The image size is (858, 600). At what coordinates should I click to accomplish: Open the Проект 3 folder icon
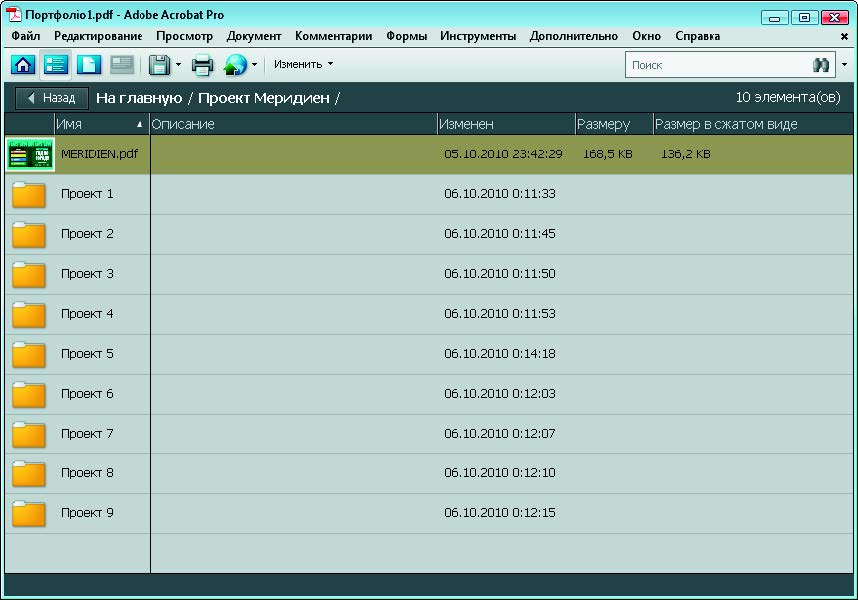pos(28,274)
